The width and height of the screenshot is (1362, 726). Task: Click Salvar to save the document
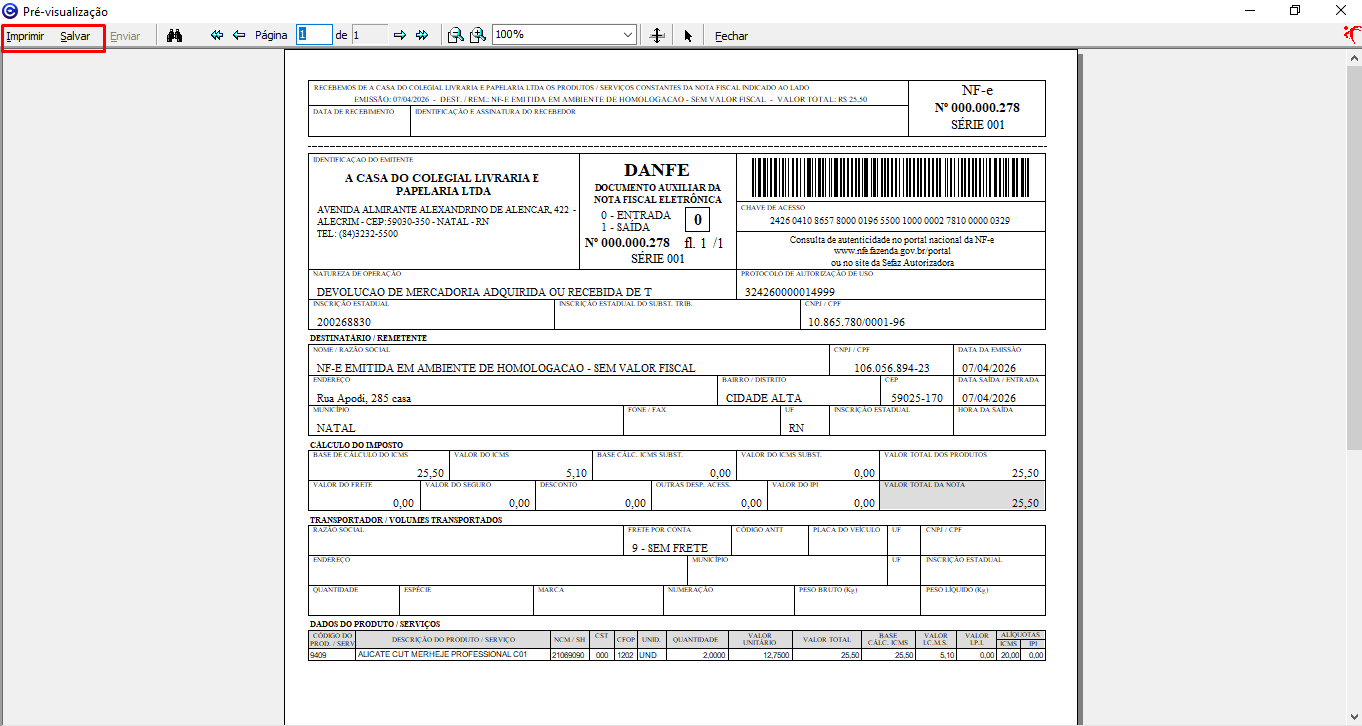[75, 36]
